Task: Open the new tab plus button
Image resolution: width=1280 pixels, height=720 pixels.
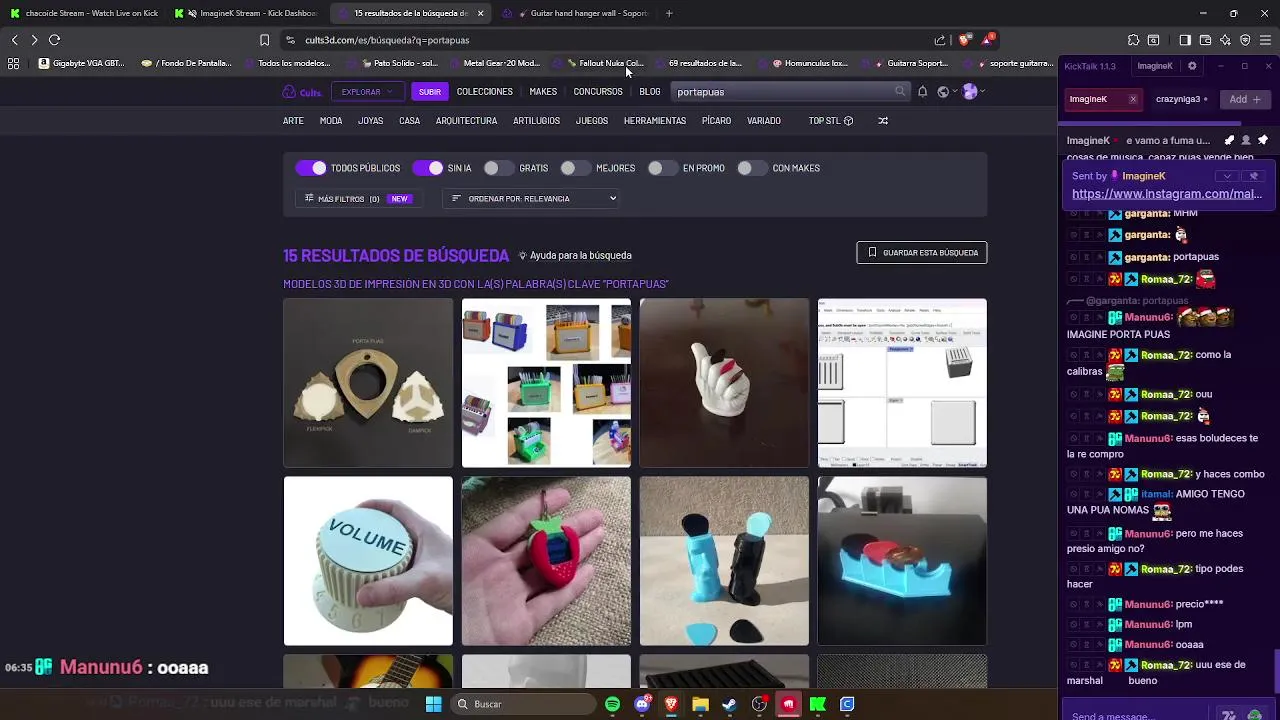Action: tap(669, 13)
